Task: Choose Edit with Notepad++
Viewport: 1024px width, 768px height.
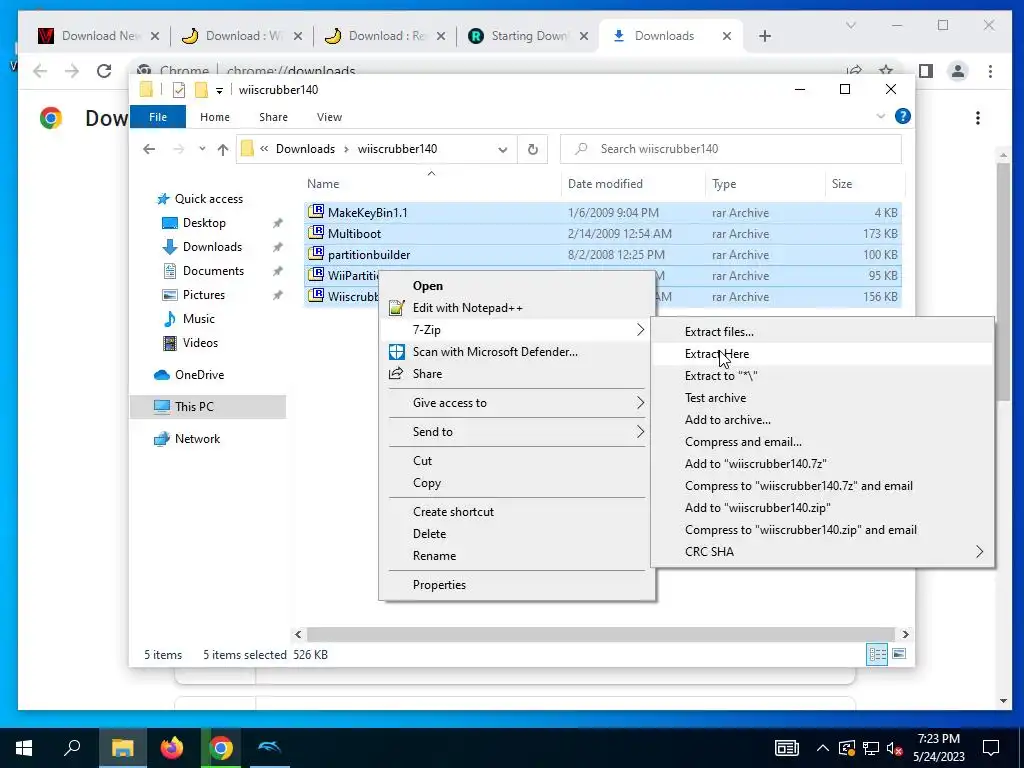Action: pyautogui.click(x=517, y=308)
